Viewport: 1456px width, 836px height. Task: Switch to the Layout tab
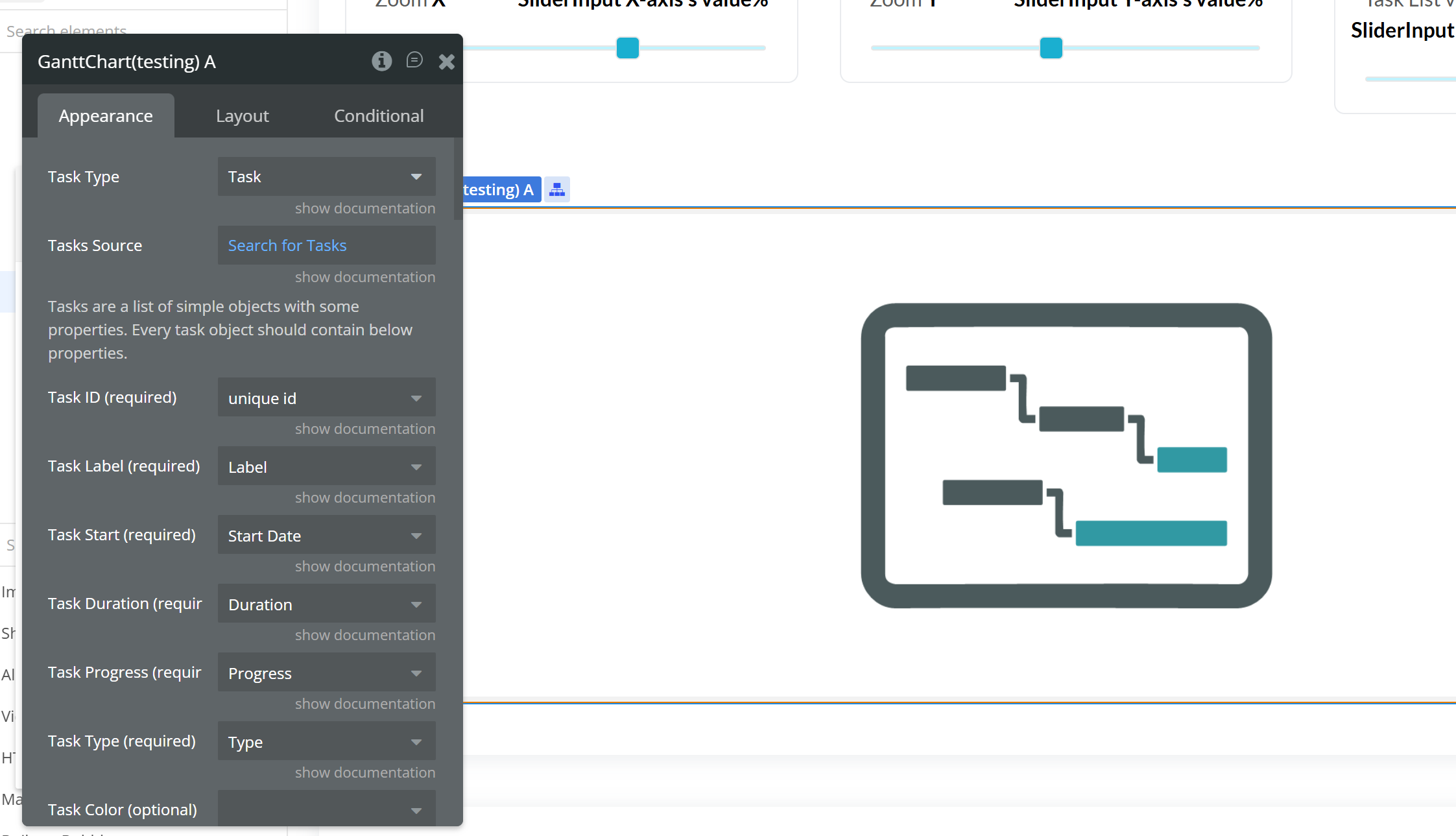(242, 115)
